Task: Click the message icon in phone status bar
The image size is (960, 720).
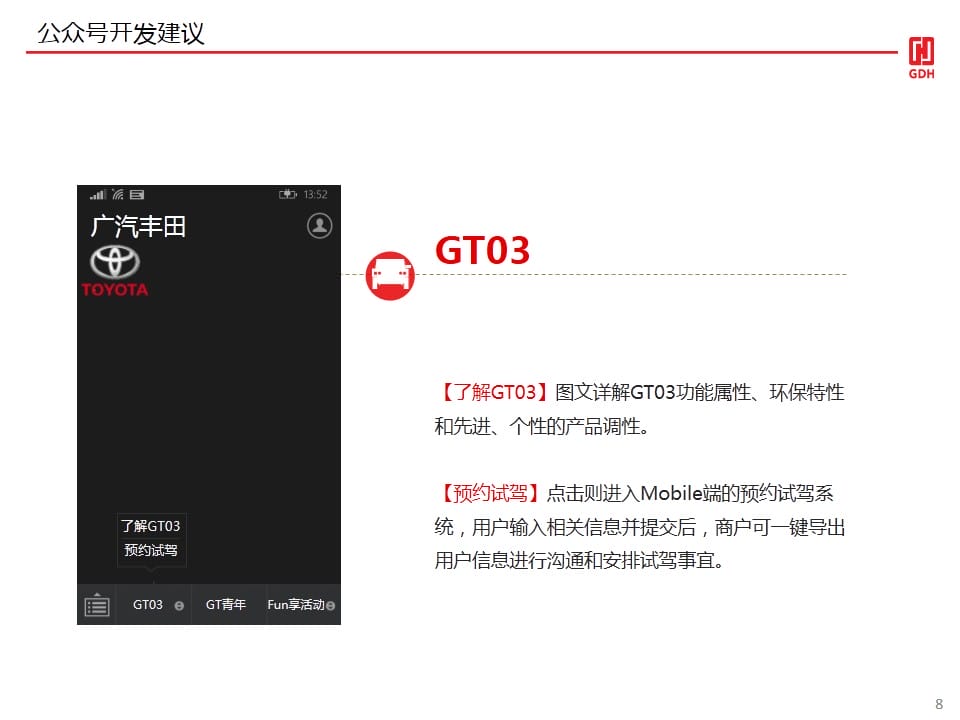Action: point(137,195)
